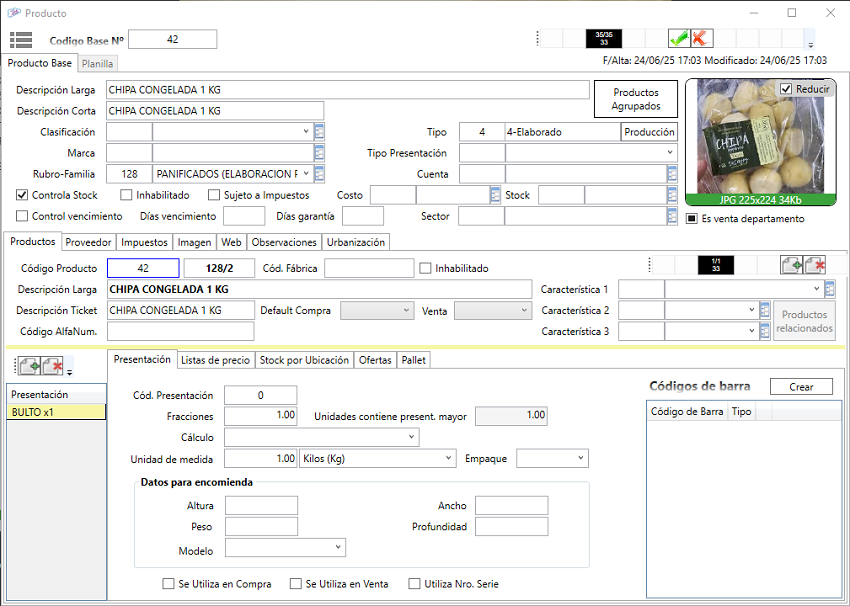
Task: Click the green checkmark save icon
Action: pyautogui.click(x=679, y=39)
